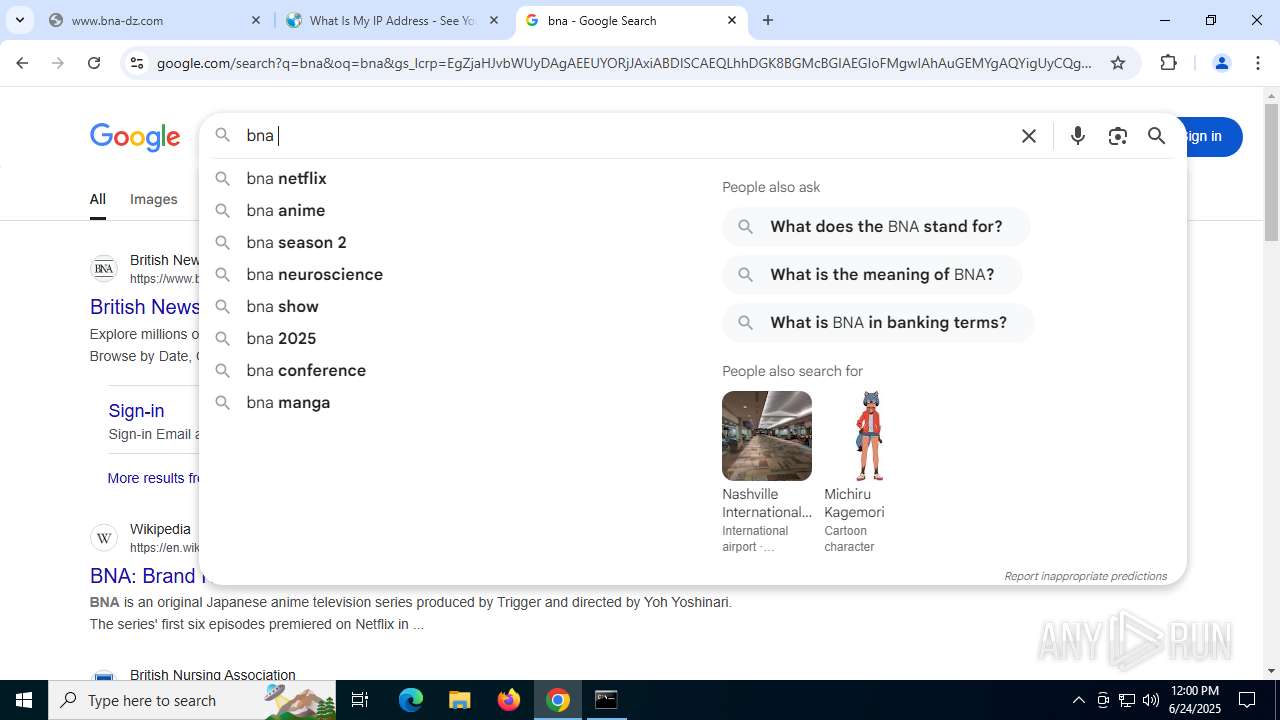Switch to What Is My IP Address tab
This screenshot has height=720, width=1280.
392,20
